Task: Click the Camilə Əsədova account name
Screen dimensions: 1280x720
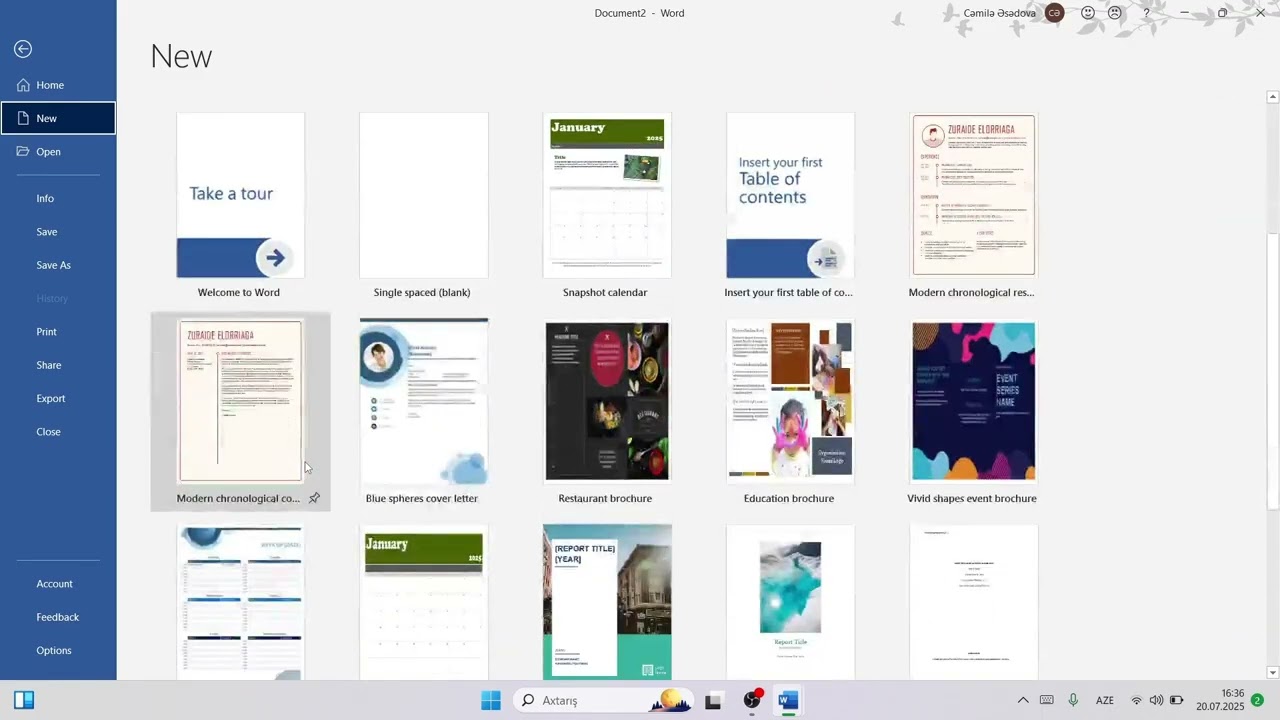Action: (x=999, y=13)
